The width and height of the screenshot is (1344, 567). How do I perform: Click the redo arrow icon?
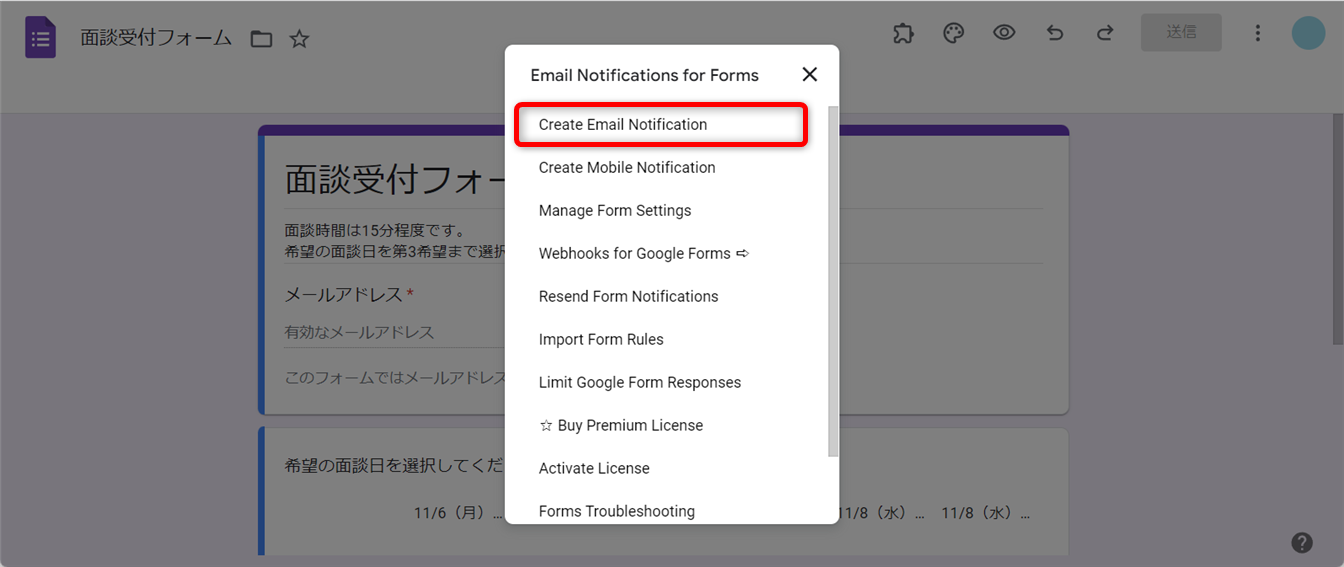[x=1105, y=33]
